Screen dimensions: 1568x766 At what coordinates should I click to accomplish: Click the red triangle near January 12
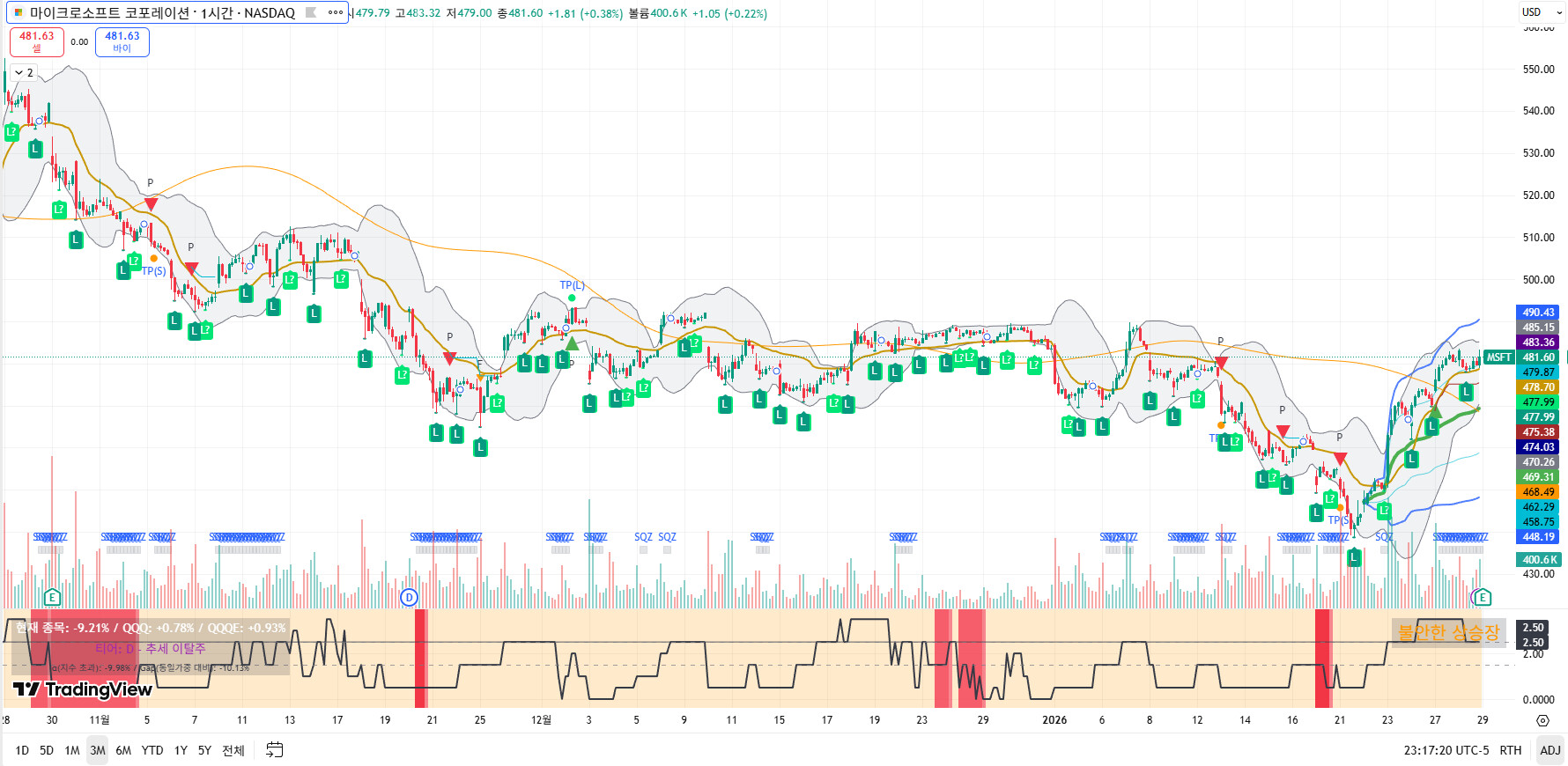coord(1221,362)
